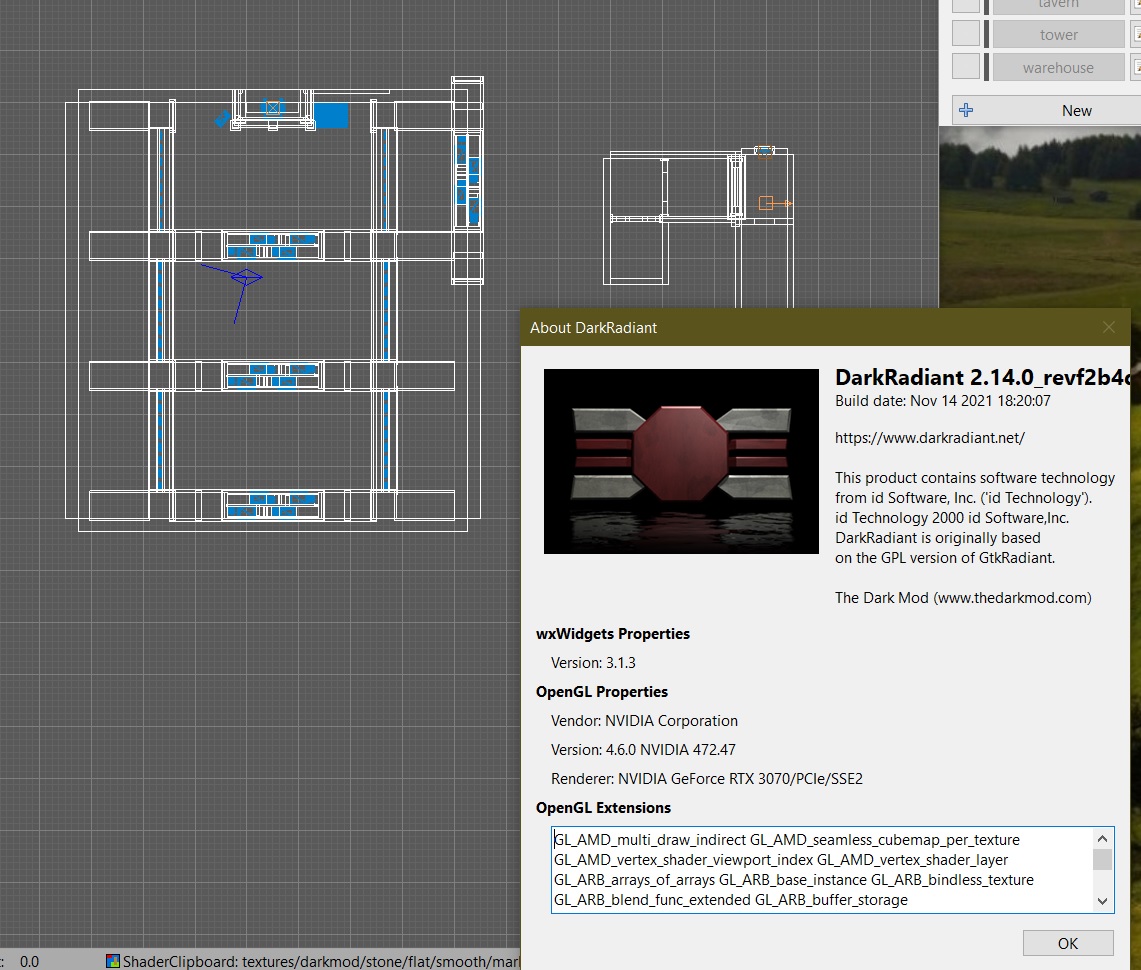The image size is (1141, 970).
Task: Select the orange entity box with arrow
Action: click(x=767, y=203)
